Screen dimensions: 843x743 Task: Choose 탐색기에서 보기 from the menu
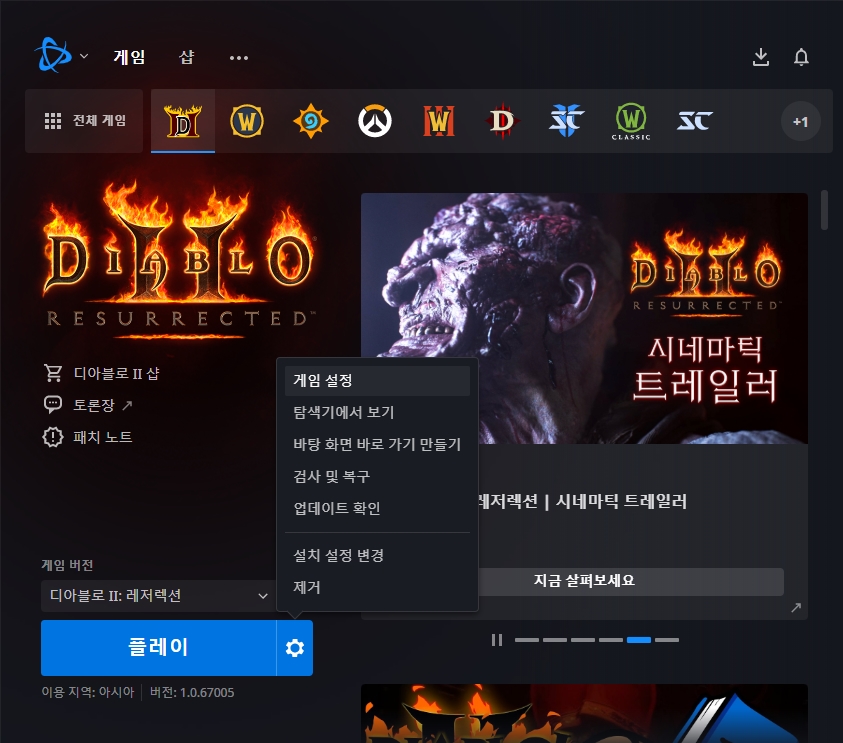pos(377,412)
